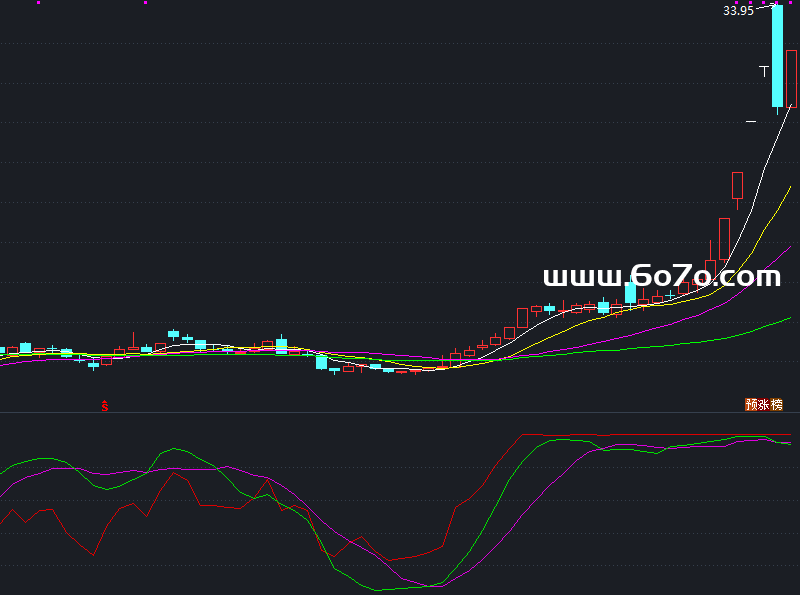800x595 pixels.
Task: Select the green moving average line
Action: 700,342
